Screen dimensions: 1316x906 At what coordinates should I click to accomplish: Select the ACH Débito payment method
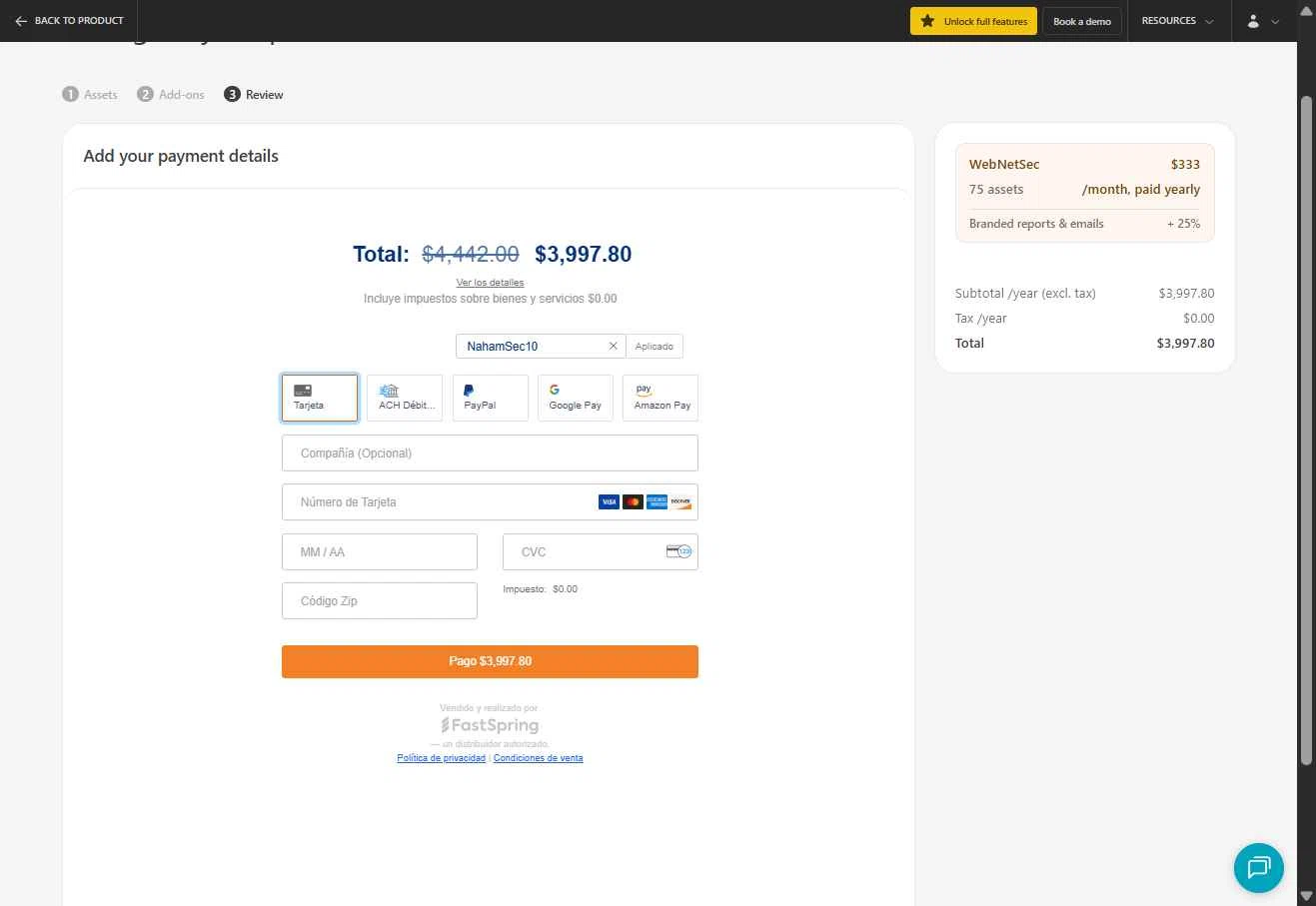[x=405, y=398]
